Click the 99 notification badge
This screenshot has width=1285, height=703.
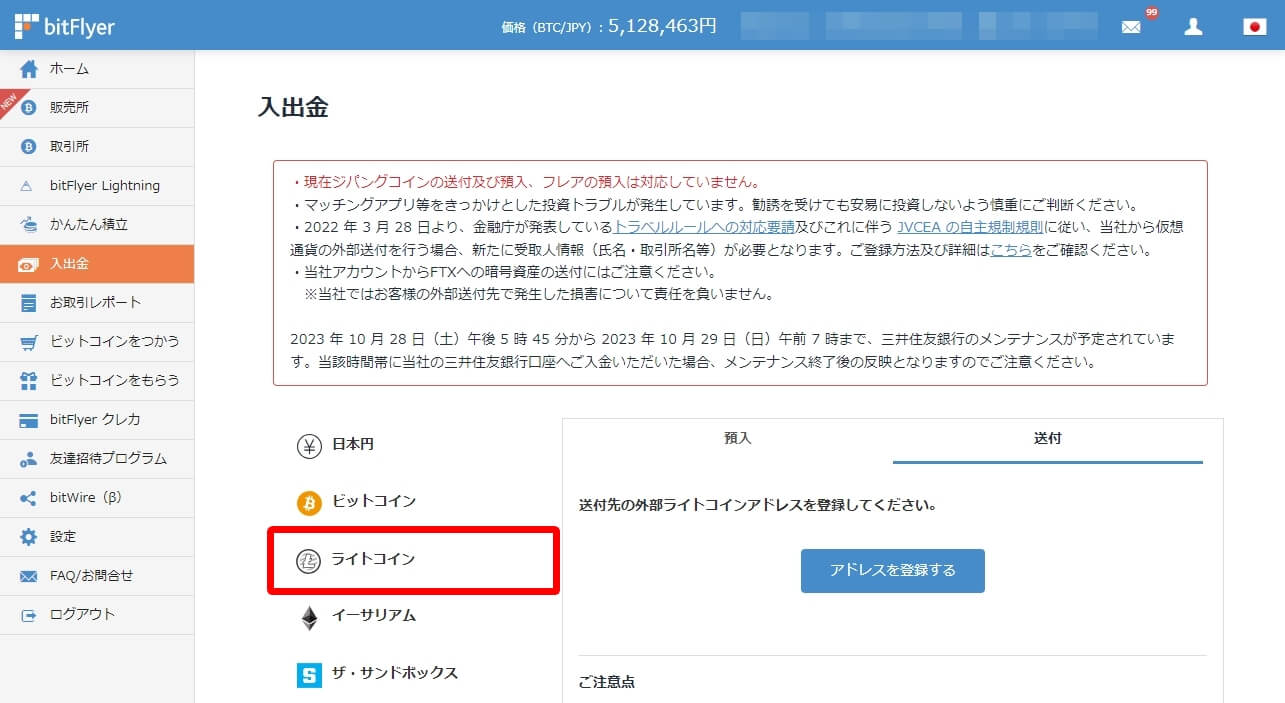coord(1151,13)
